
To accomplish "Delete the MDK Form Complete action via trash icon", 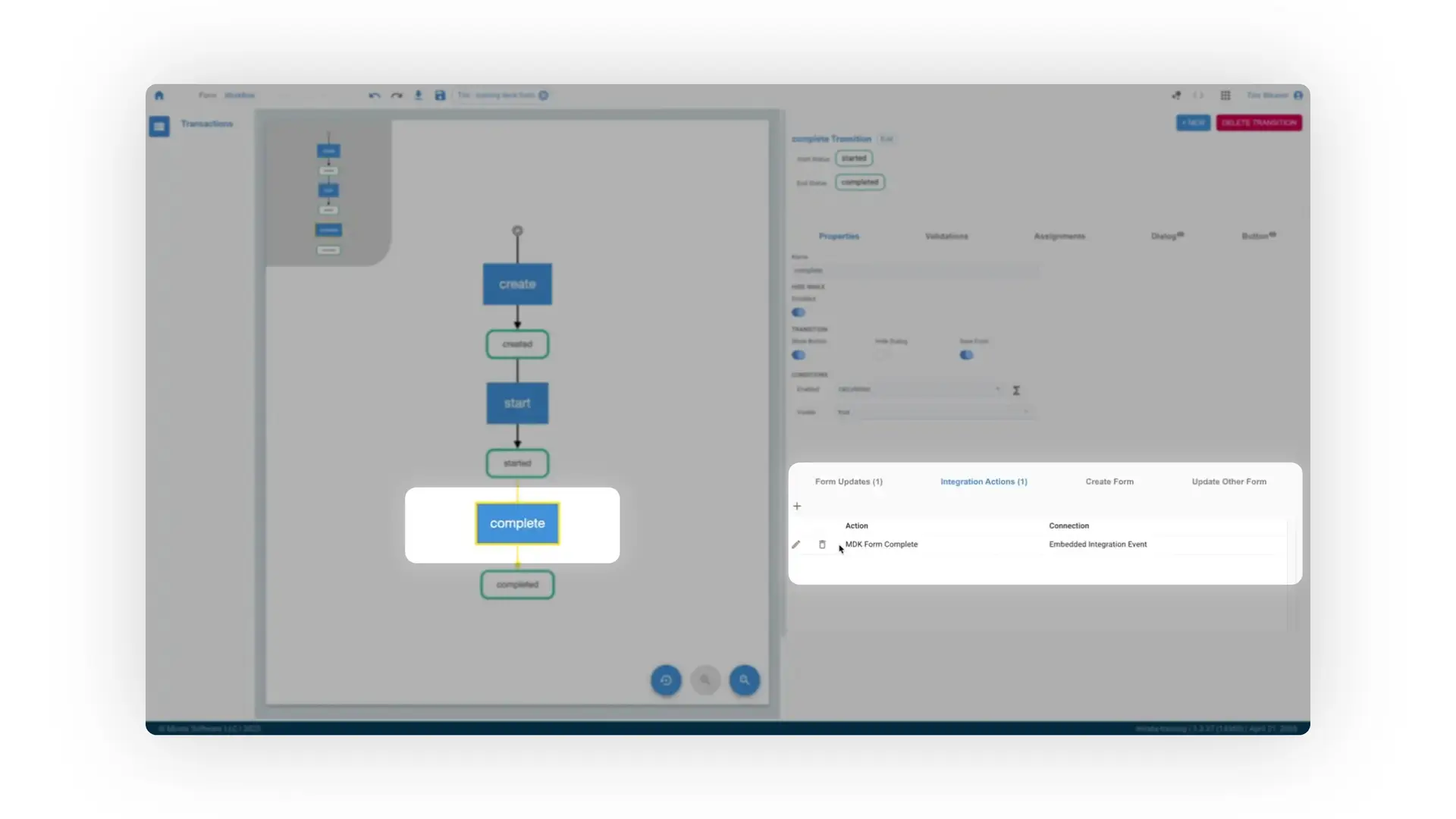I will click(x=822, y=544).
